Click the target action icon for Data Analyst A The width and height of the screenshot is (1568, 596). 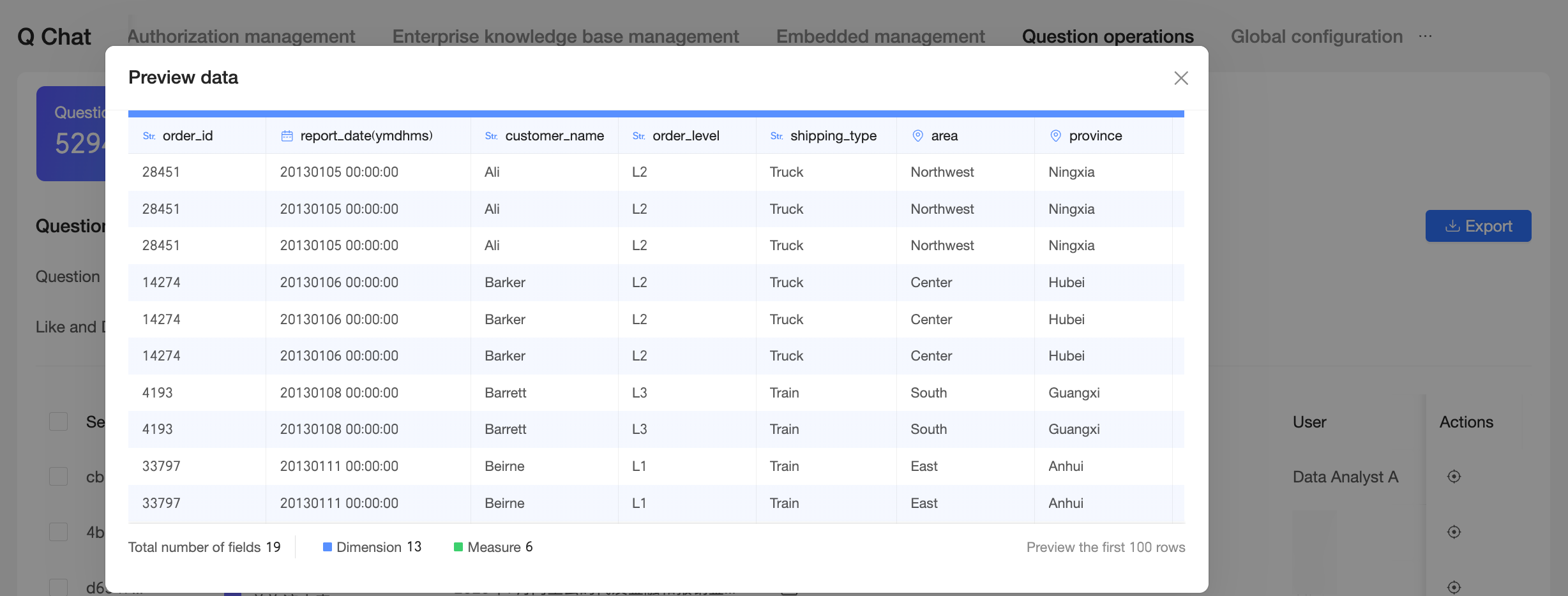[x=1454, y=477]
